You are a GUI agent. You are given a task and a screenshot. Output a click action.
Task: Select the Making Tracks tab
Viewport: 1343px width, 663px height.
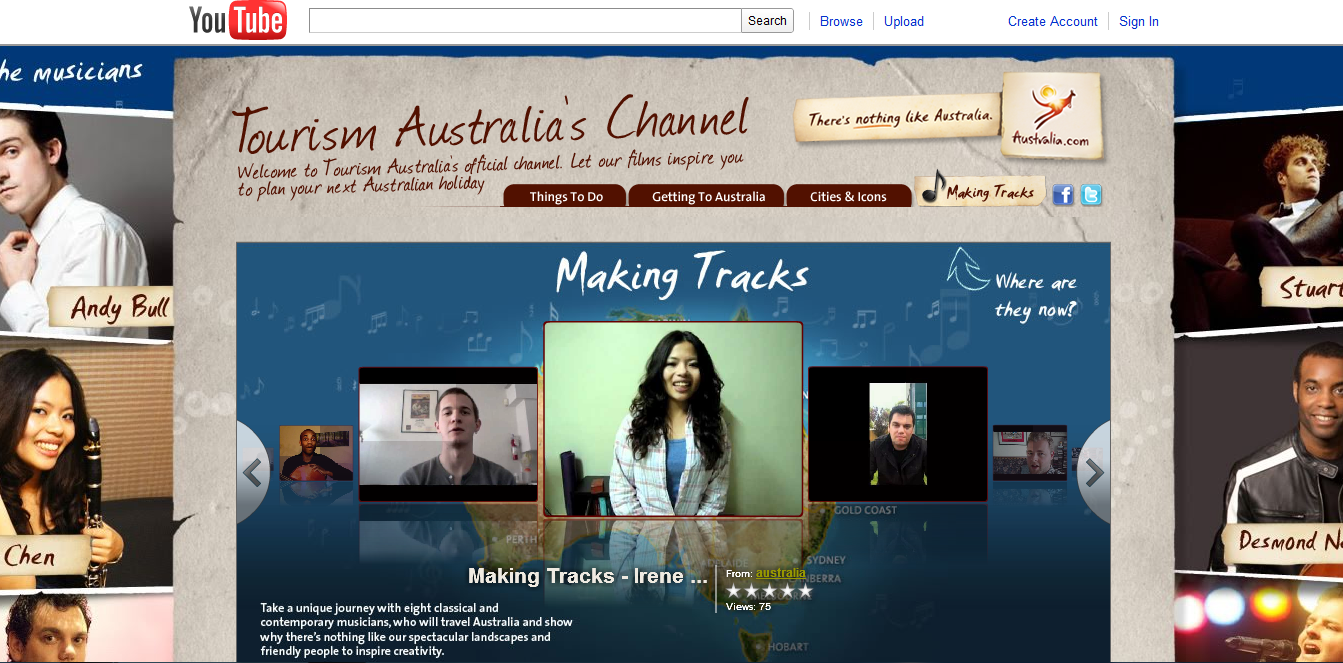(x=980, y=190)
